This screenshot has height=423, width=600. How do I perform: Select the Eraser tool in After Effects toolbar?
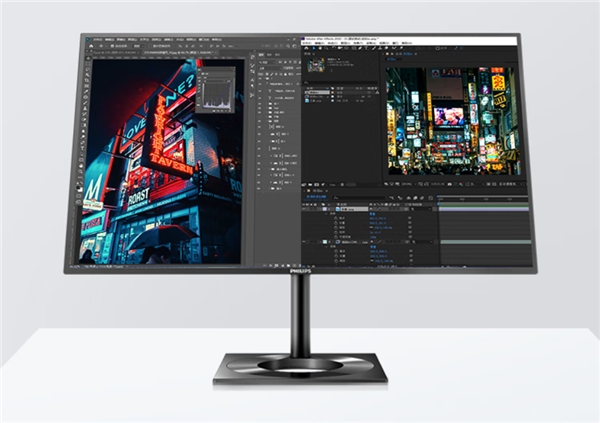[x=386, y=48]
